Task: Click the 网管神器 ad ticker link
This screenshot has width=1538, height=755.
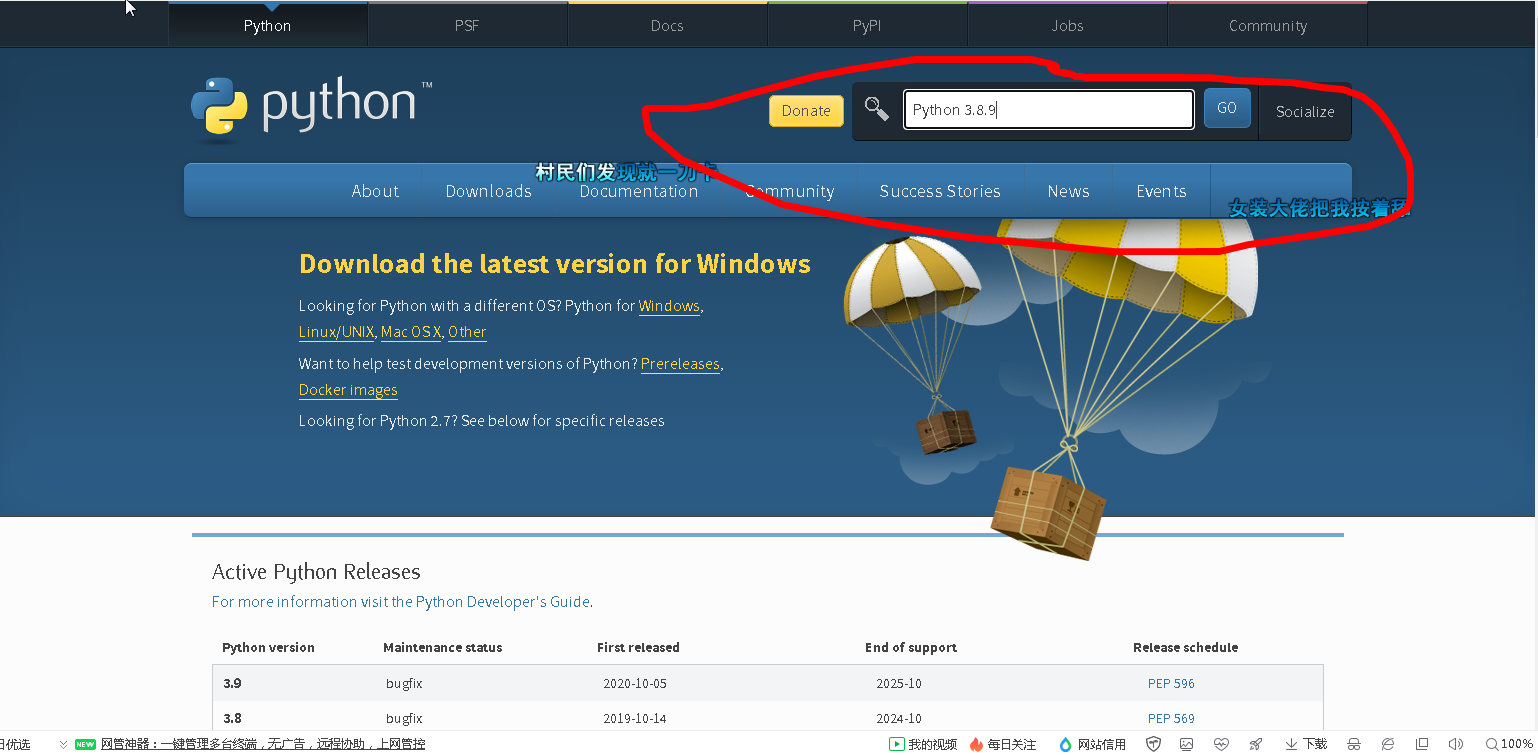Action: (263, 744)
